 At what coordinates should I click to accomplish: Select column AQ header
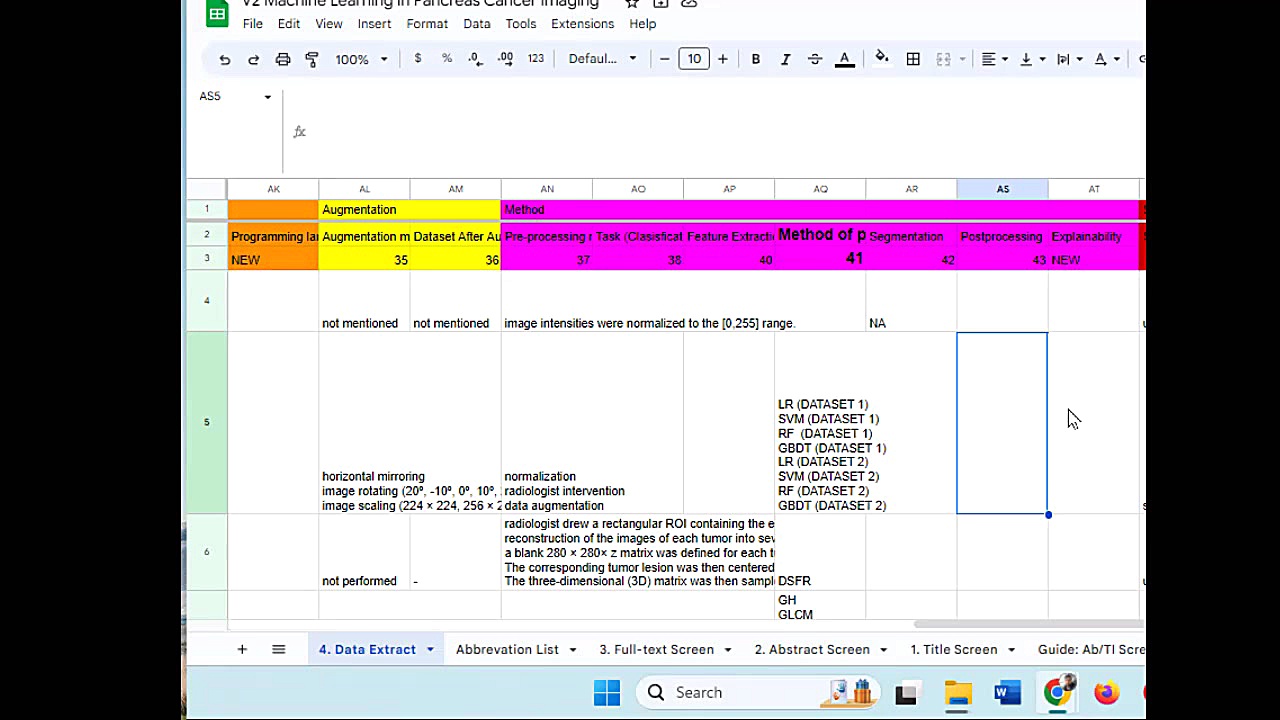[x=820, y=189]
